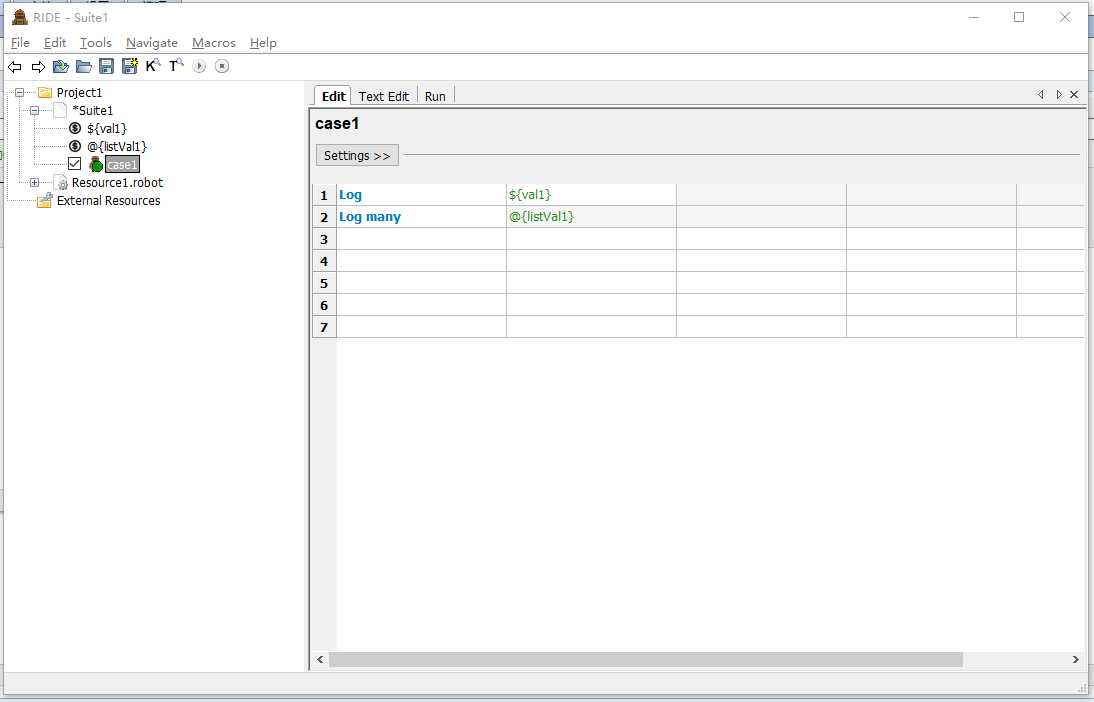
Task: Expand the Settings >> section
Action: (x=357, y=156)
